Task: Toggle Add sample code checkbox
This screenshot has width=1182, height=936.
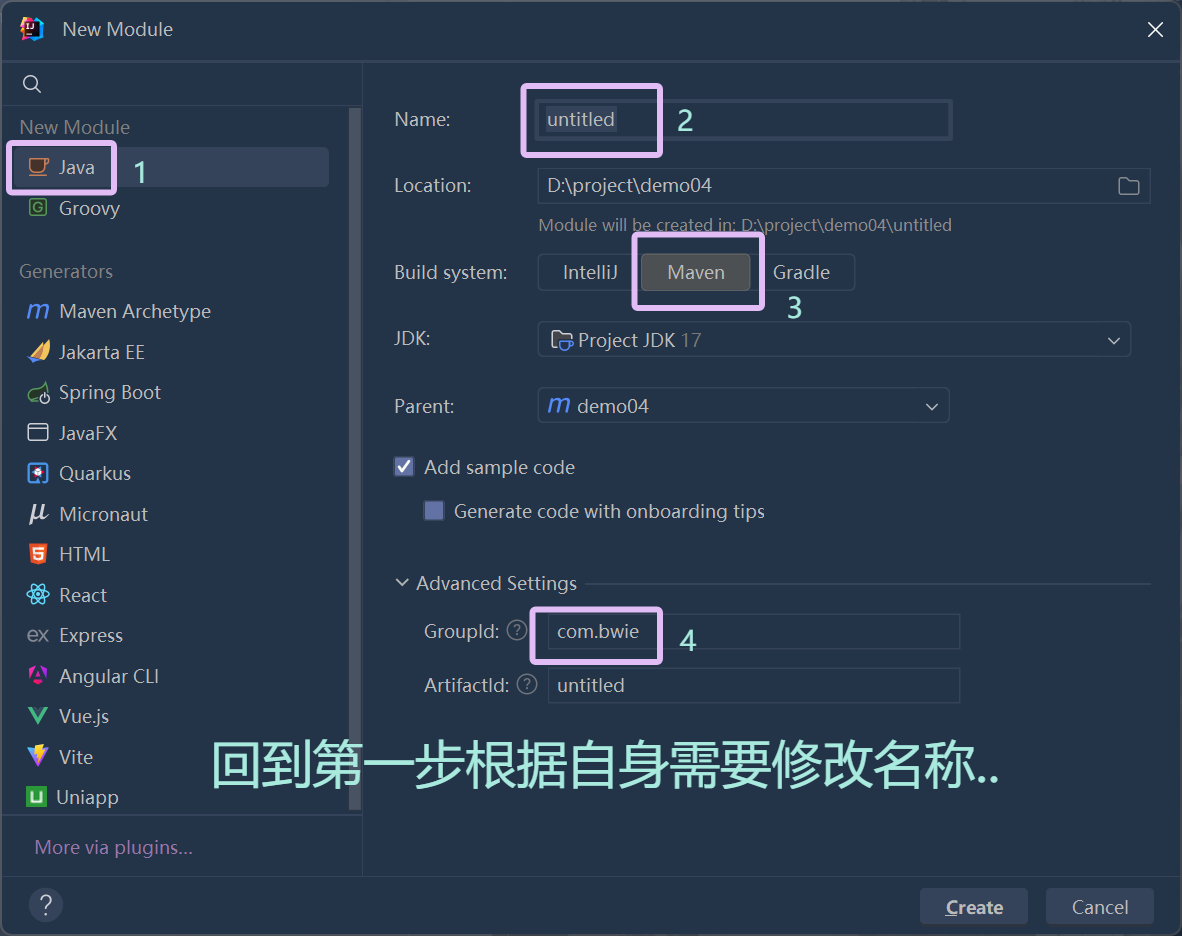Action: click(404, 467)
